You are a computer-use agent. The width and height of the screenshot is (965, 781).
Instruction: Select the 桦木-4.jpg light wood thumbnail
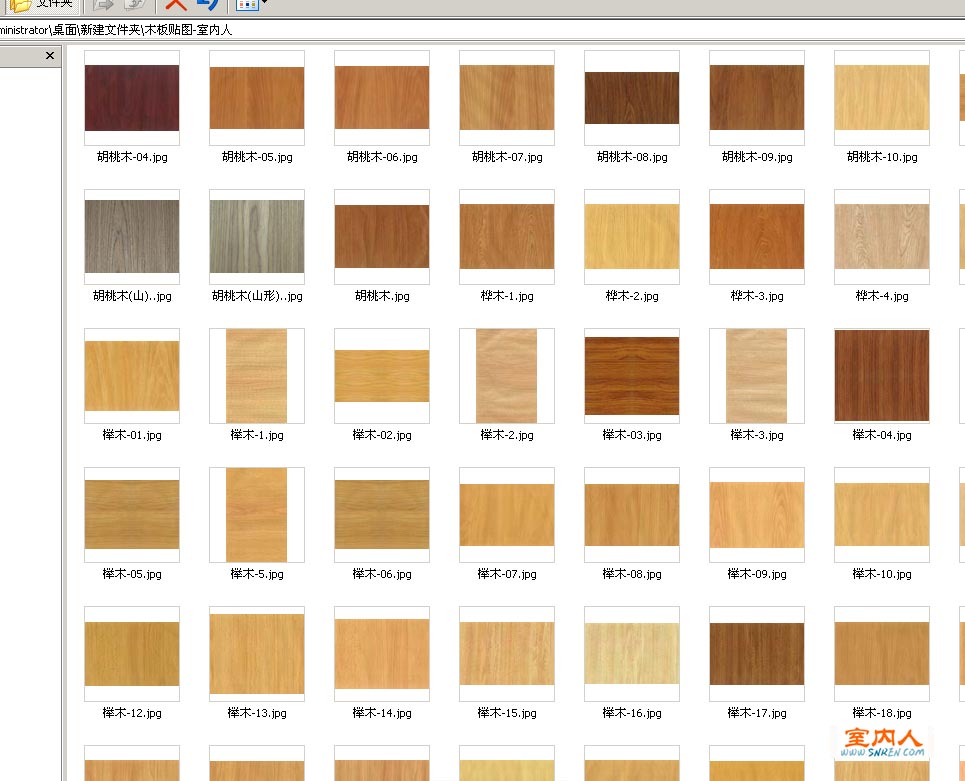tap(882, 237)
